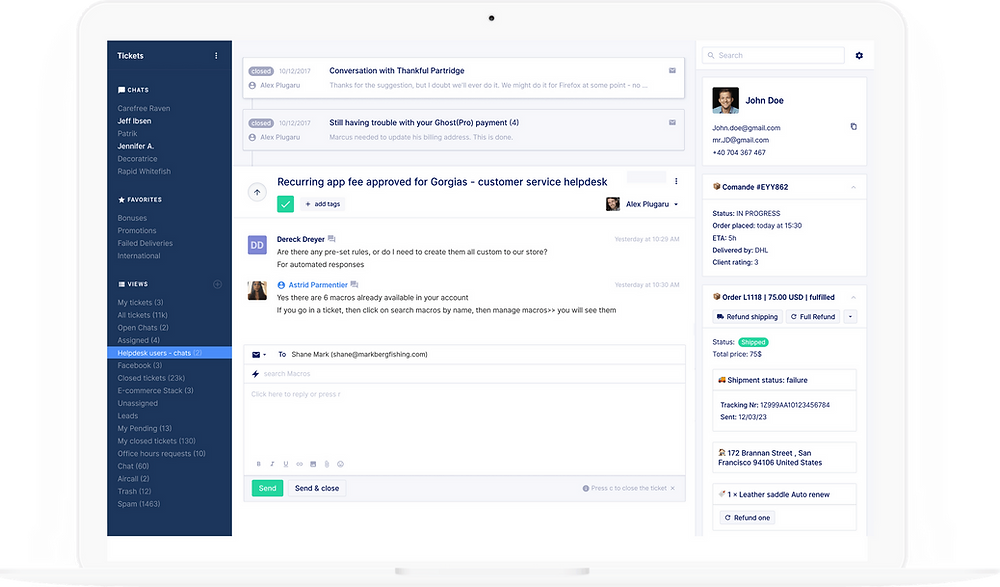Collapse the Comande #EYY862 section
1000x587 pixels.
pos(853,187)
